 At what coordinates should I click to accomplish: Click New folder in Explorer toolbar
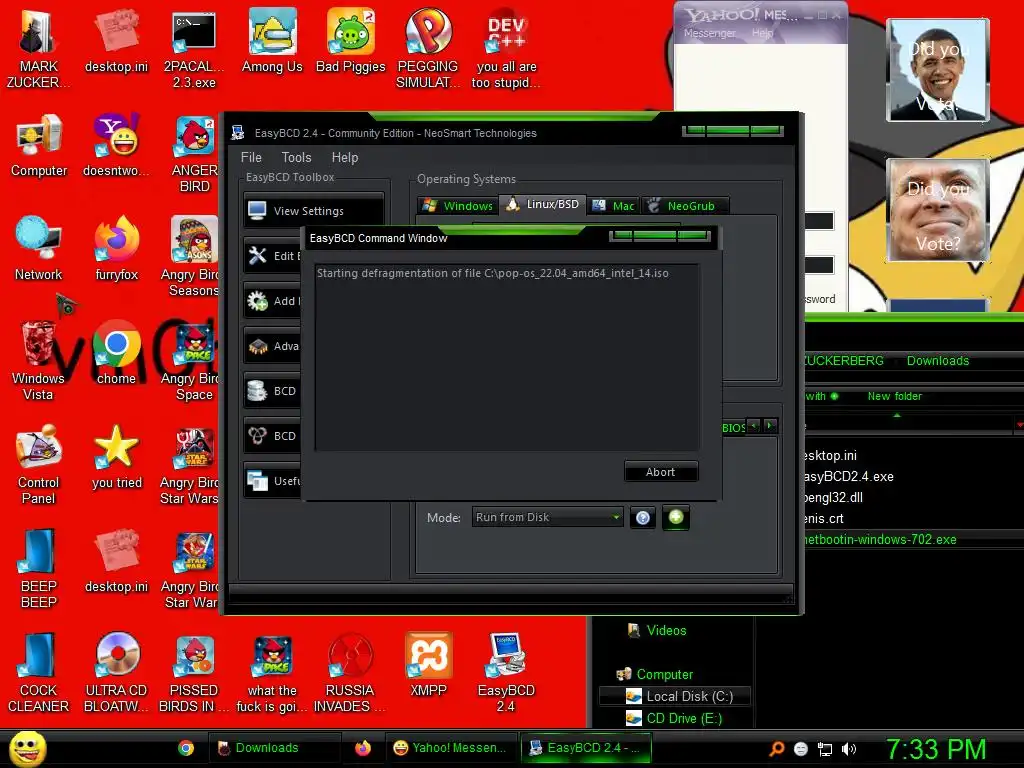point(894,396)
